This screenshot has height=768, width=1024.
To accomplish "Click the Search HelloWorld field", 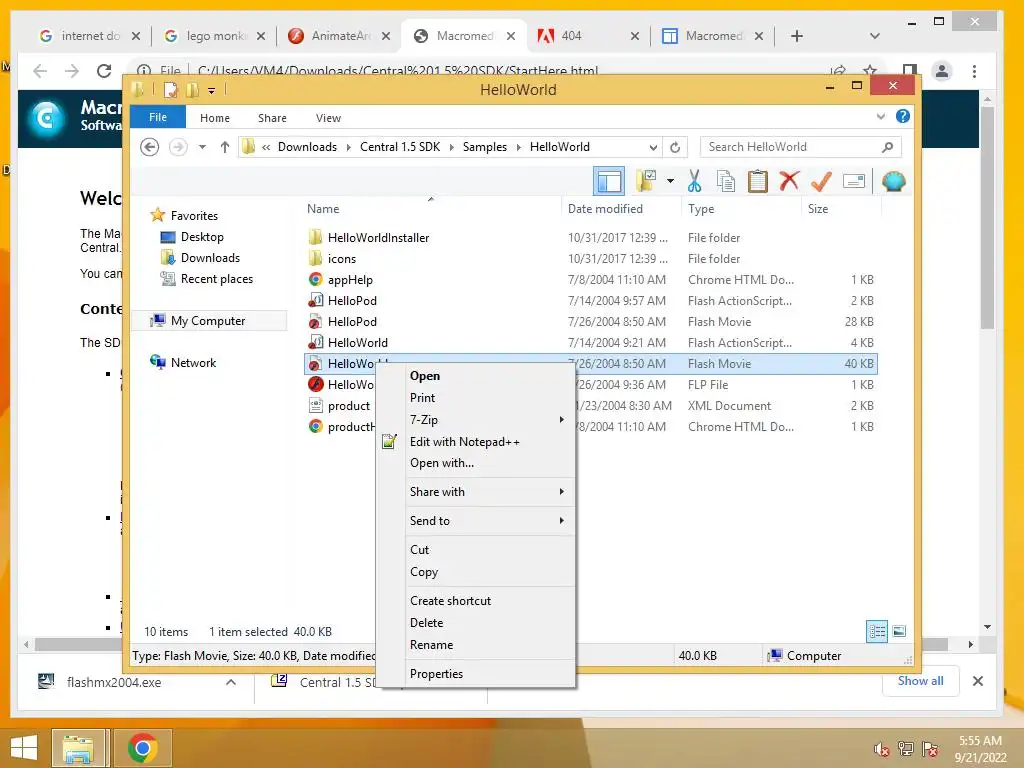I will tap(800, 147).
